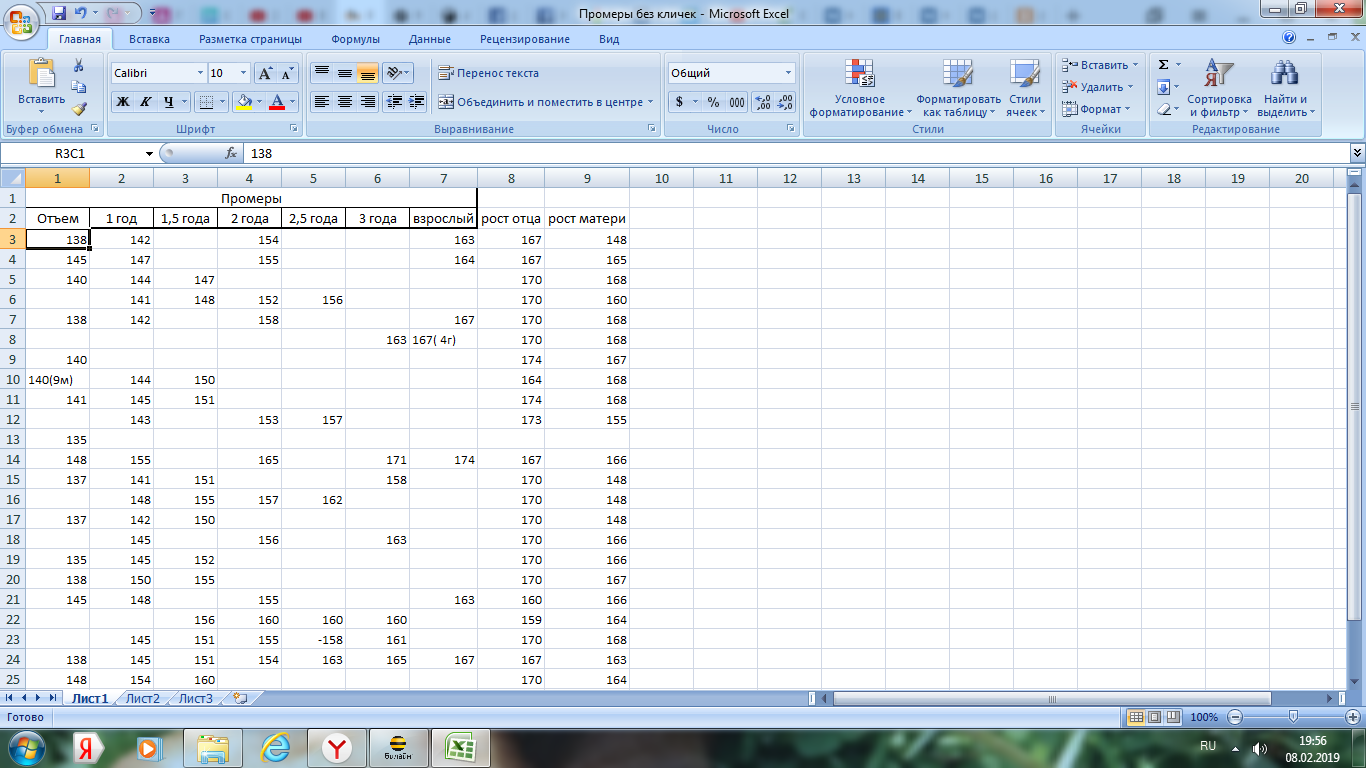Open Yandex Browser from taskbar

point(337,747)
